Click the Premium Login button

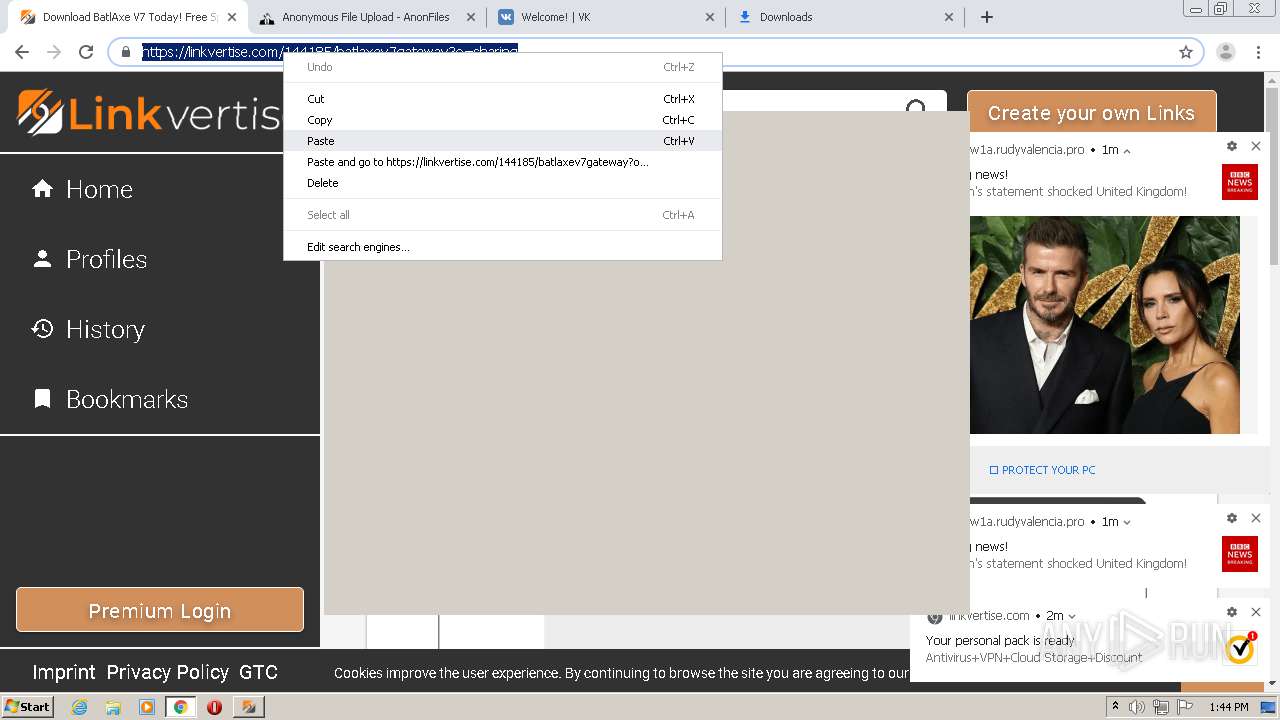tap(160, 610)
